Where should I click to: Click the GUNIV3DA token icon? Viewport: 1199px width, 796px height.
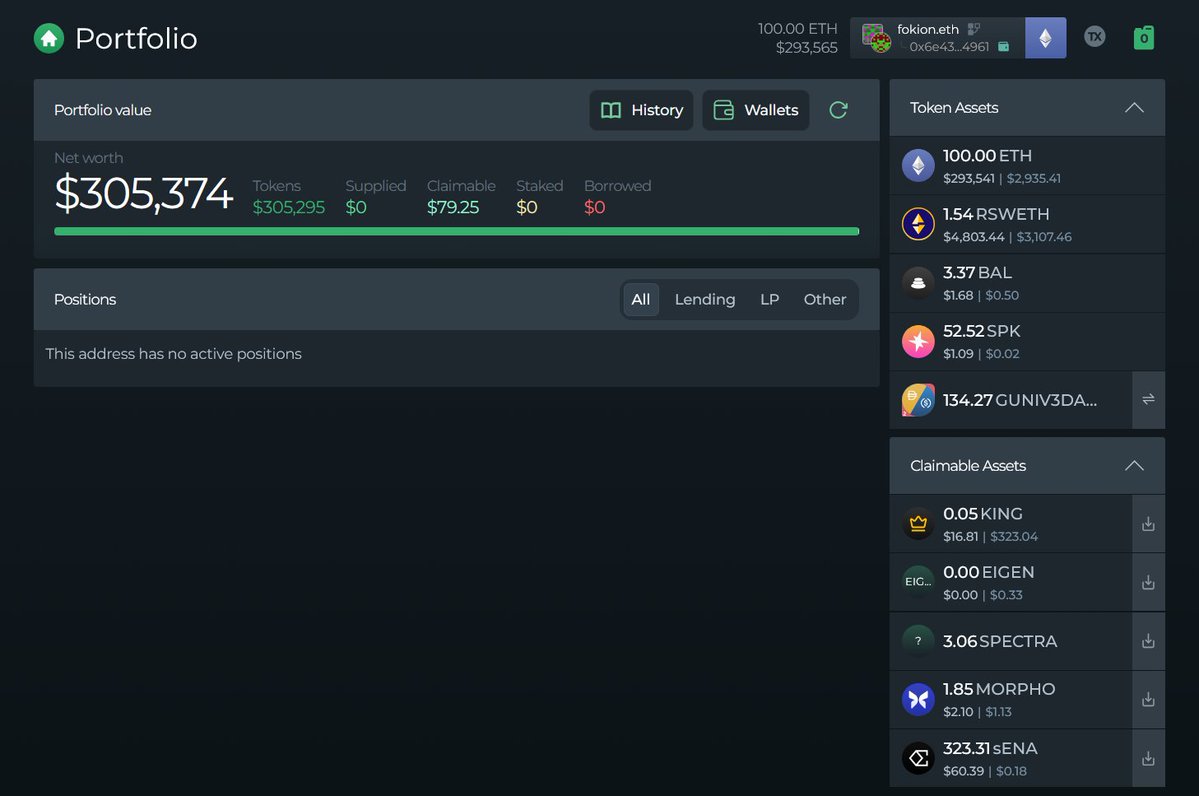click(918, 400)
